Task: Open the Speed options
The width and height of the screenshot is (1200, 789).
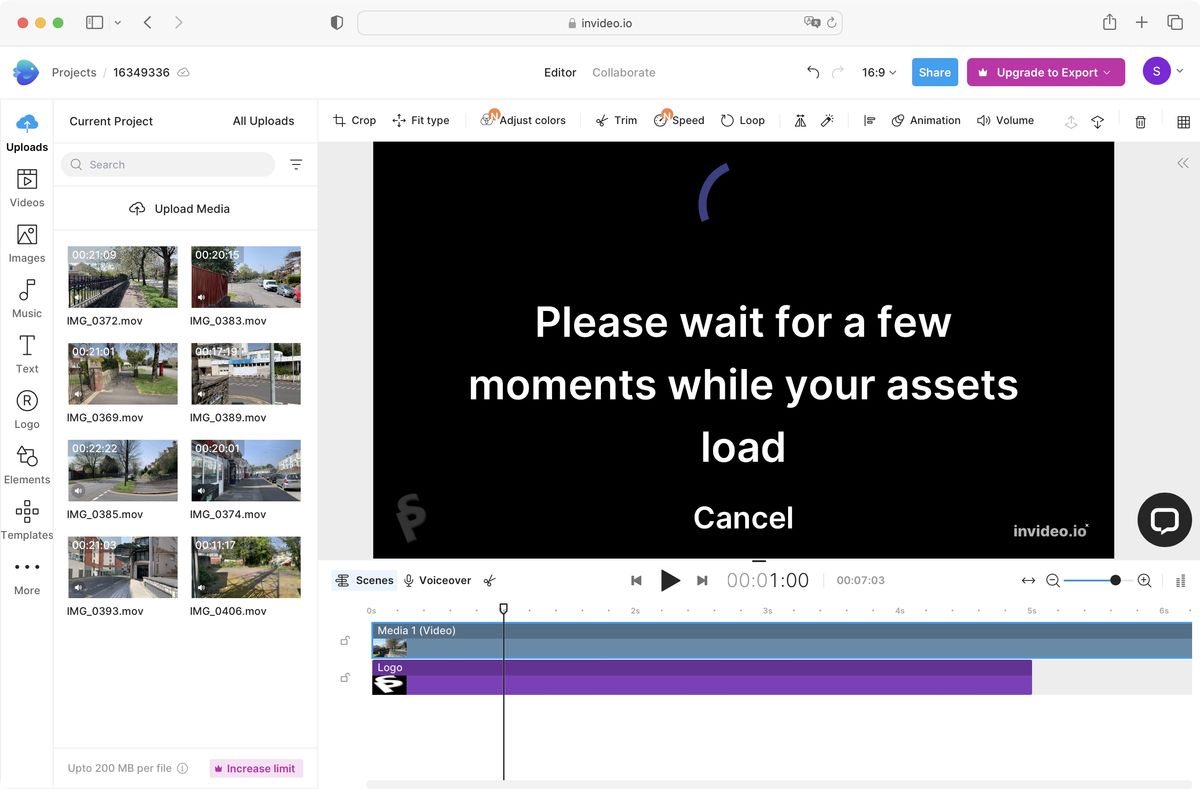Action: [686, 120]
